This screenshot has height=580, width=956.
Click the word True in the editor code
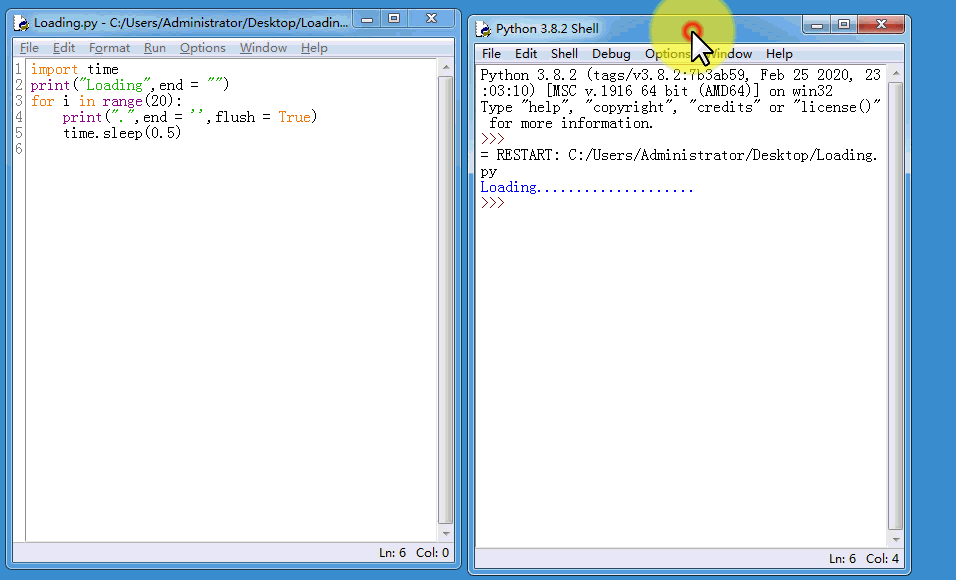click(x=293, y=116)
